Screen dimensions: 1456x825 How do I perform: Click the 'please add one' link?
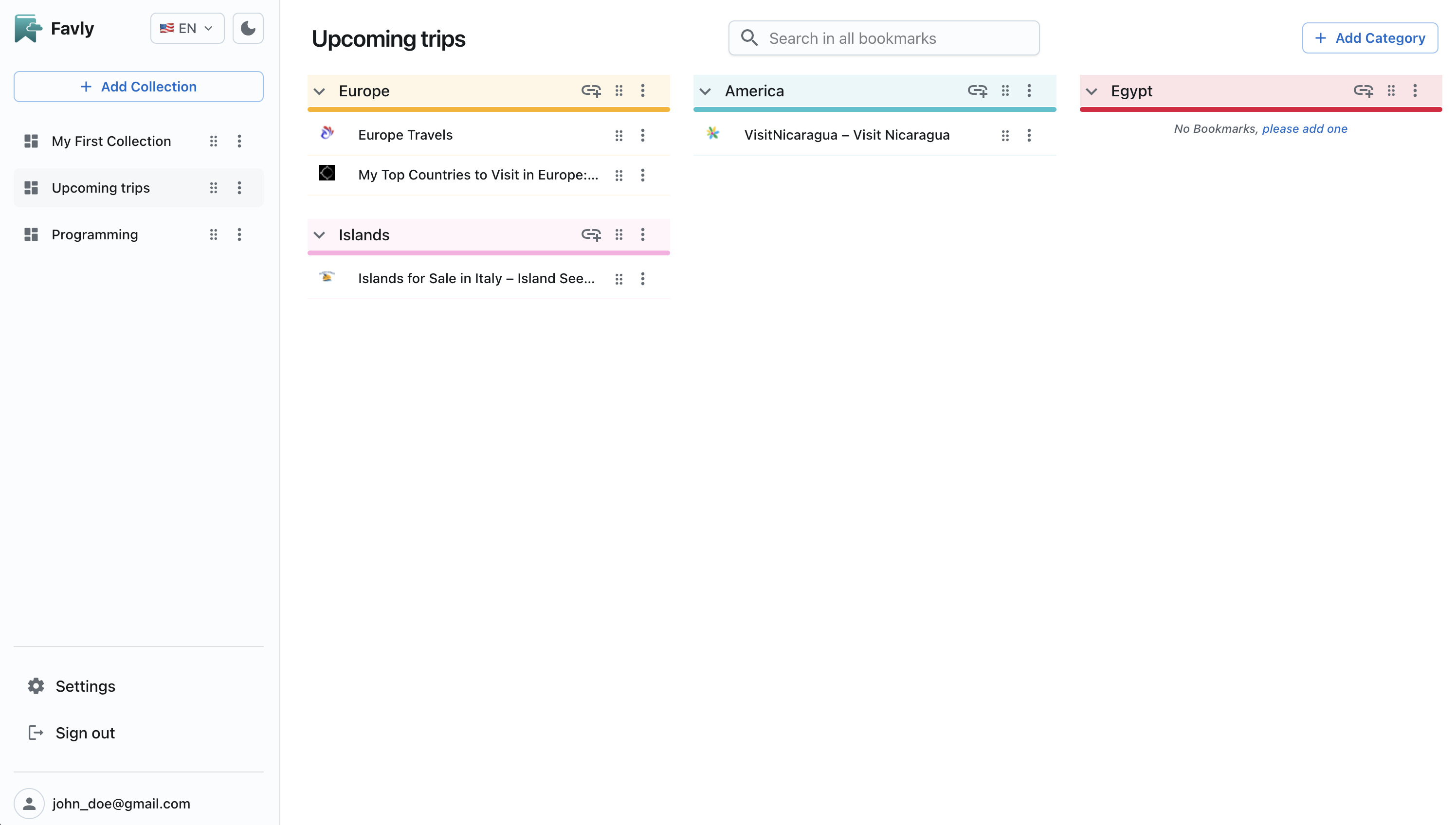tap(1304, 128)
